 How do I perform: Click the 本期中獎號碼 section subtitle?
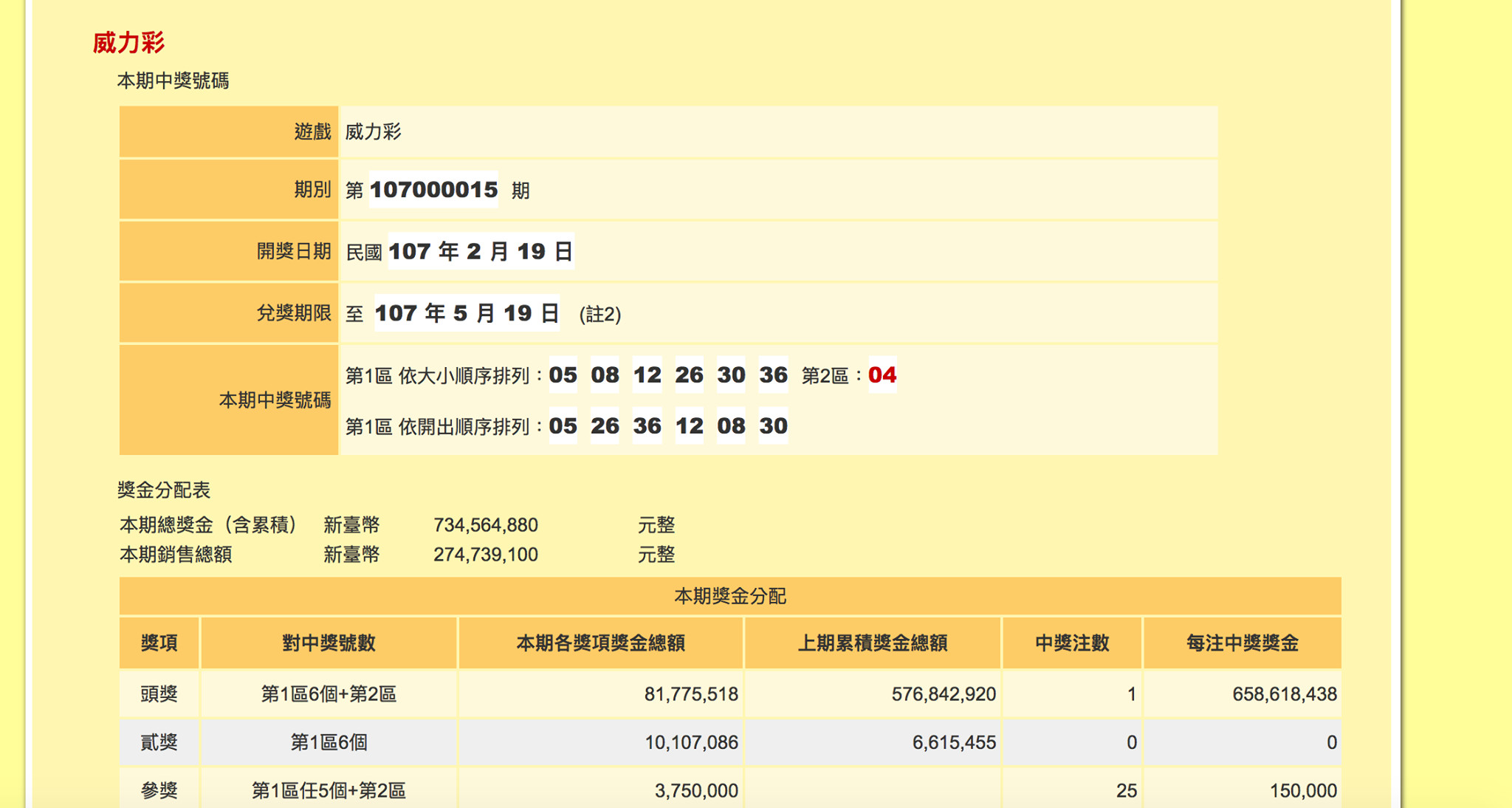[173, 81]
